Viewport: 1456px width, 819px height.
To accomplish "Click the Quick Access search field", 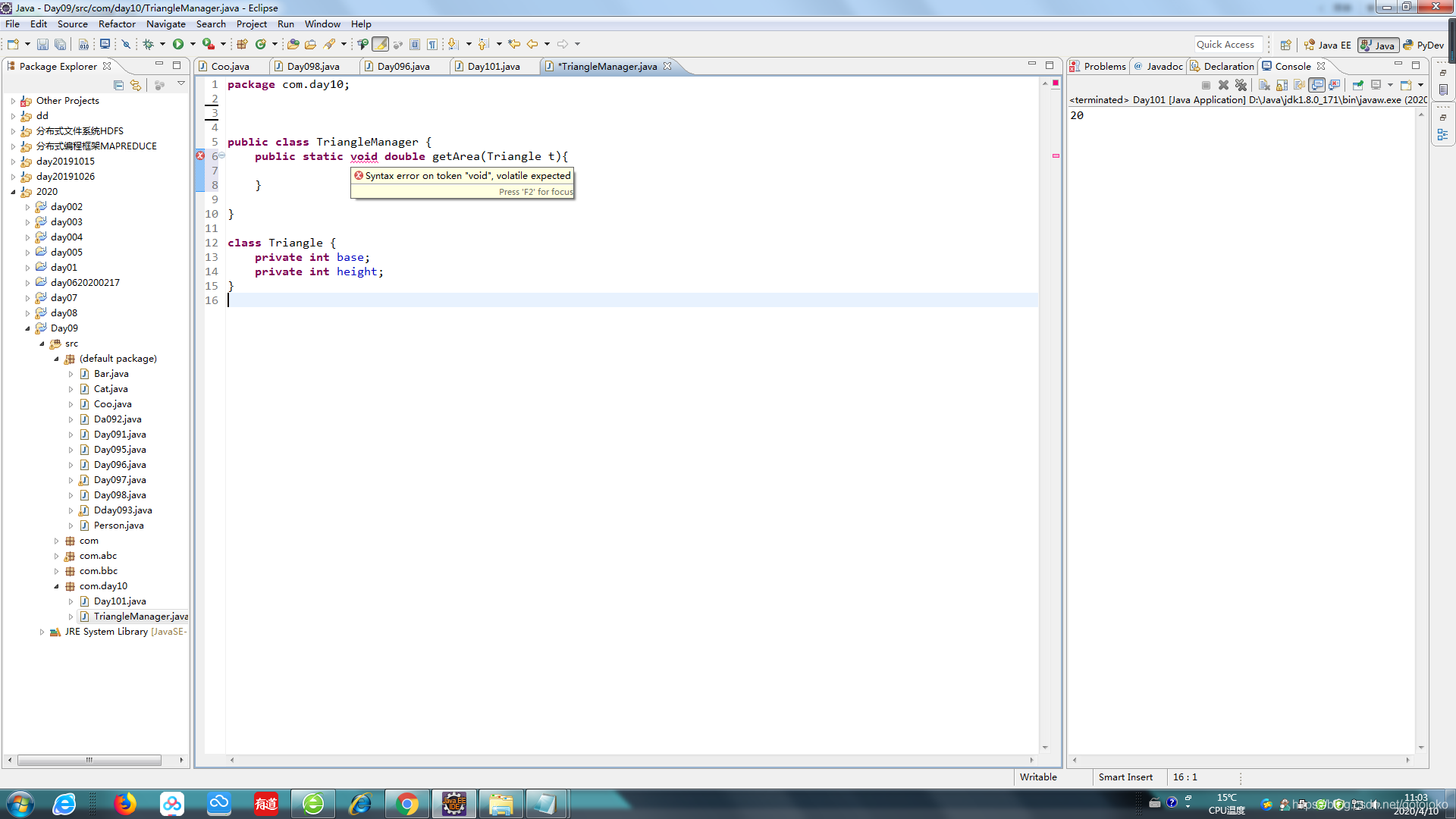I will point(1228,45).
